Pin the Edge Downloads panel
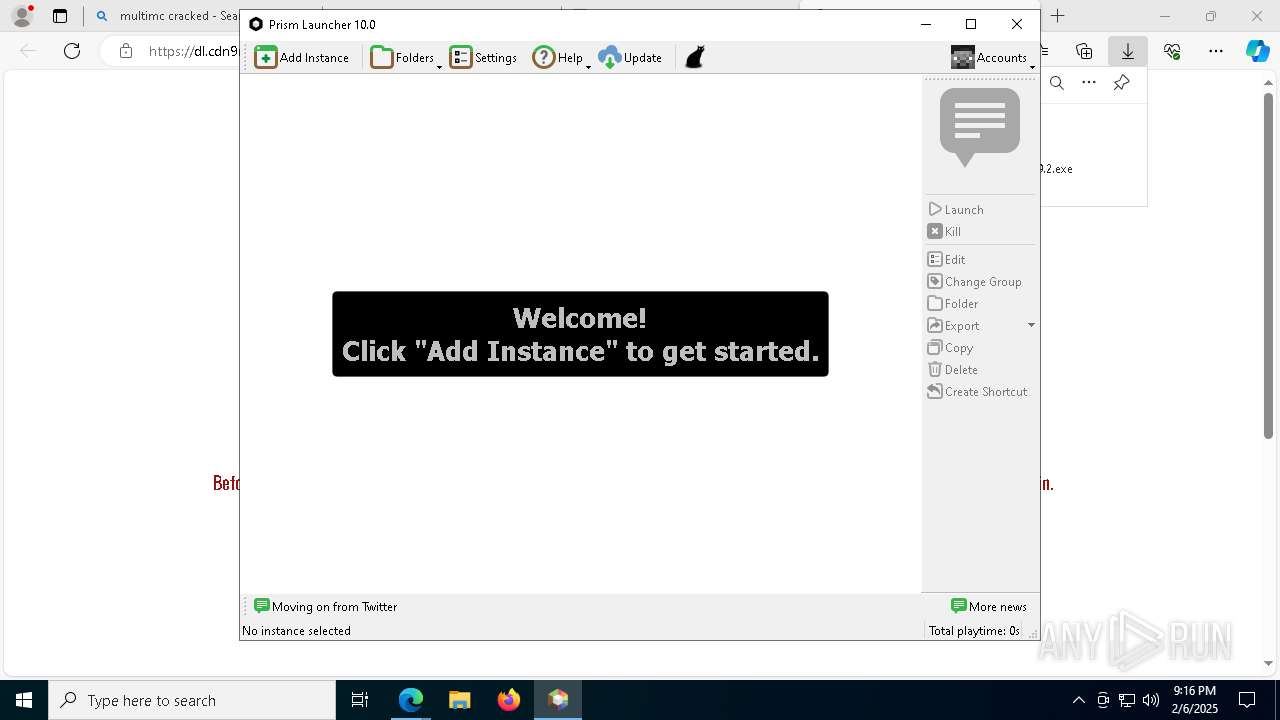Viewport: 1280px width, 720px height. [x=1121, y=83]
